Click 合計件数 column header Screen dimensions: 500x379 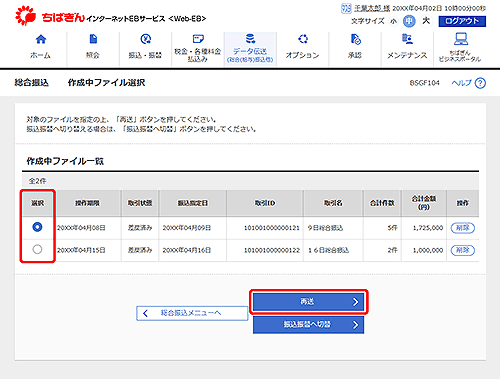pyautogui.click(x=382, y=203)
